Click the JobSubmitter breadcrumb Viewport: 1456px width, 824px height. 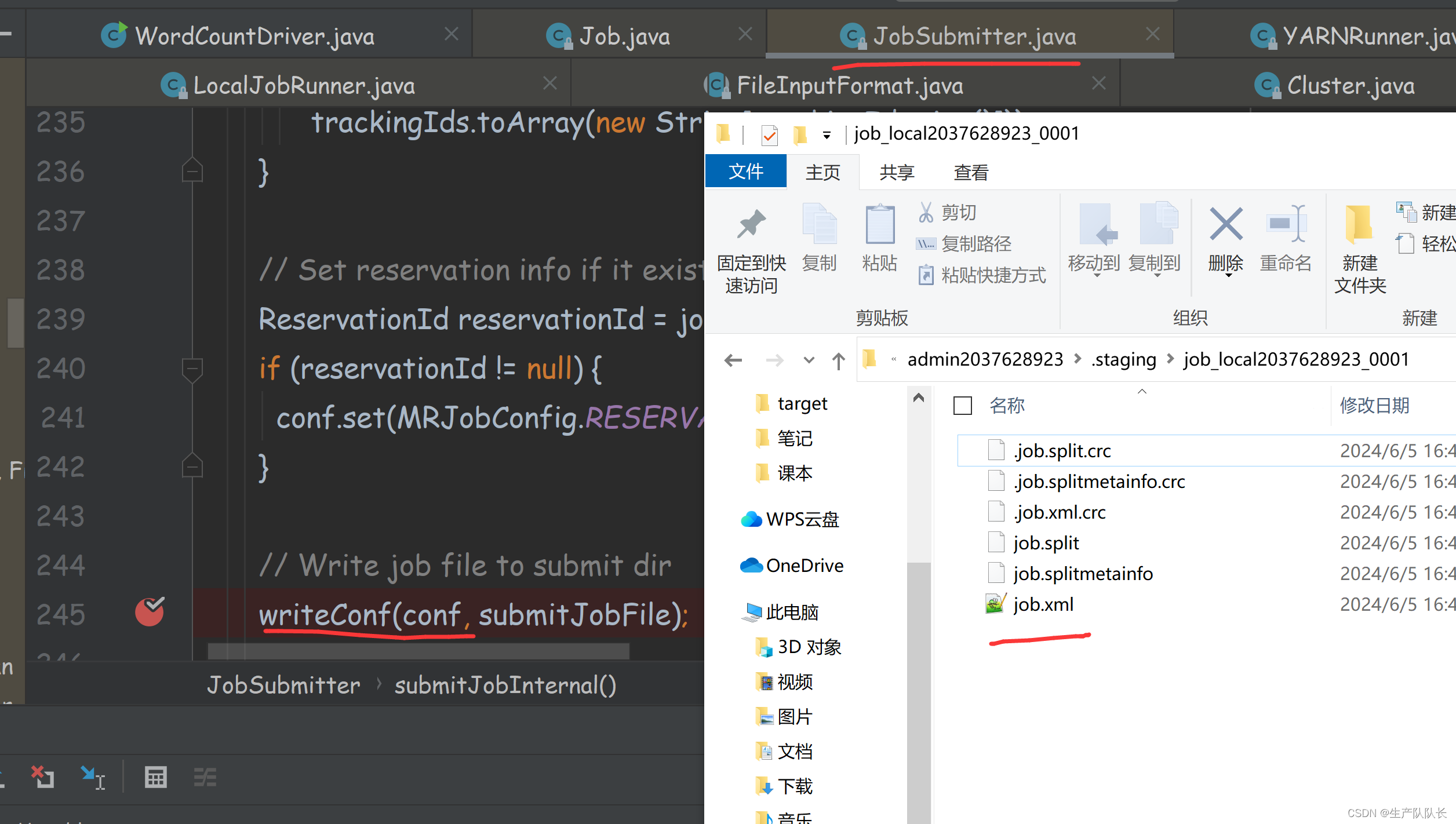pos(284,686)
